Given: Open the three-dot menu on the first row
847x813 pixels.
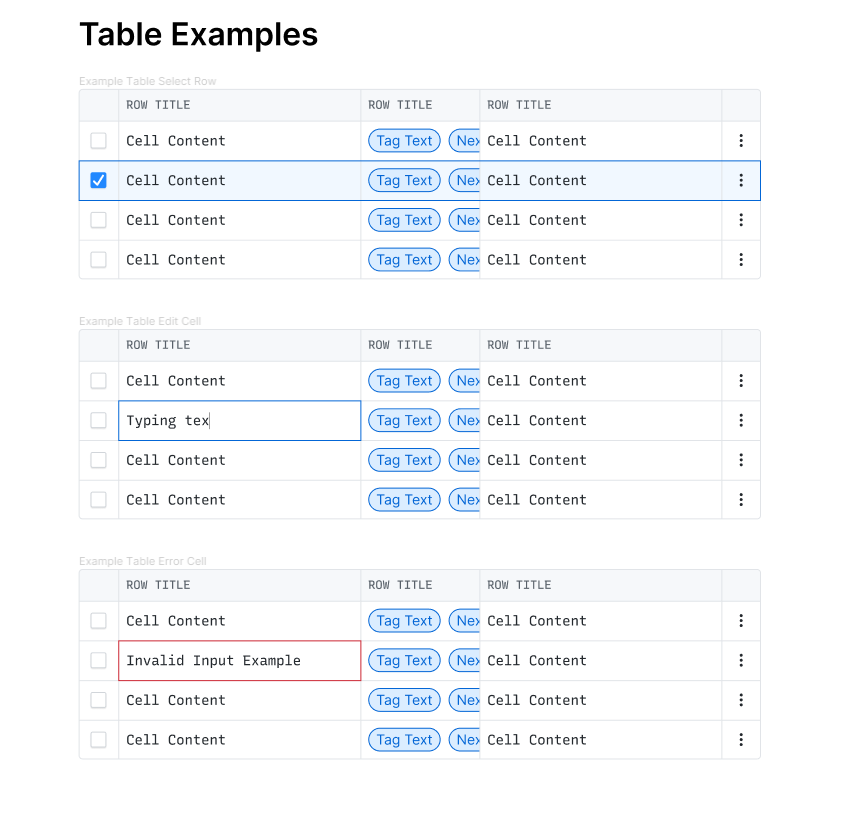Looking at the screenshot, I should (741, 140).
